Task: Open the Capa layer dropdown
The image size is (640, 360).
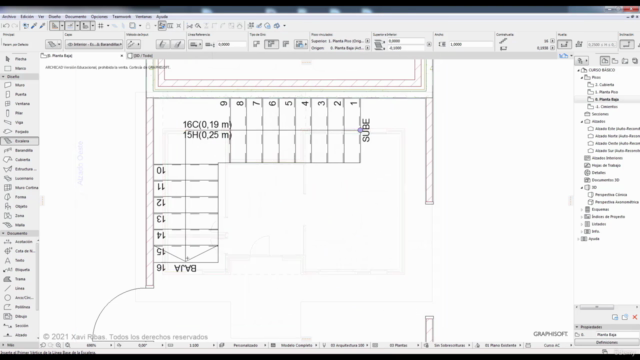Action: click(94, 44)
